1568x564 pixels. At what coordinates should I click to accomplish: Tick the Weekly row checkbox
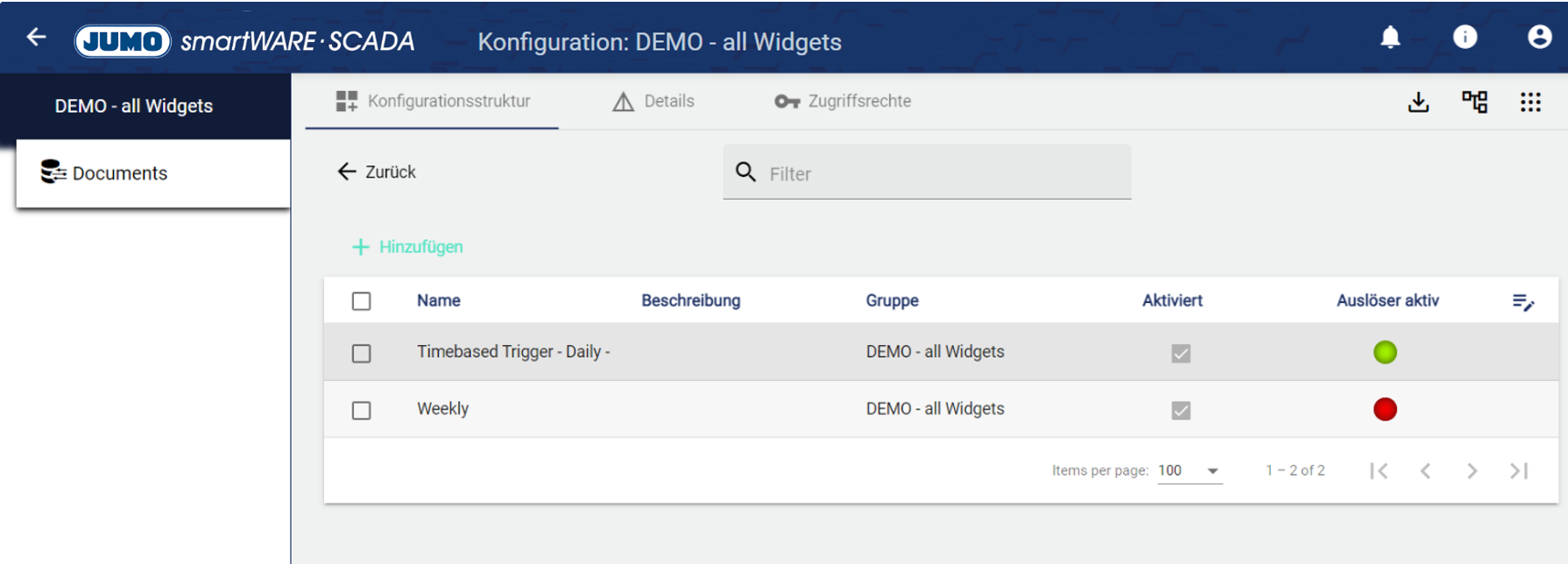pos(361,410)
